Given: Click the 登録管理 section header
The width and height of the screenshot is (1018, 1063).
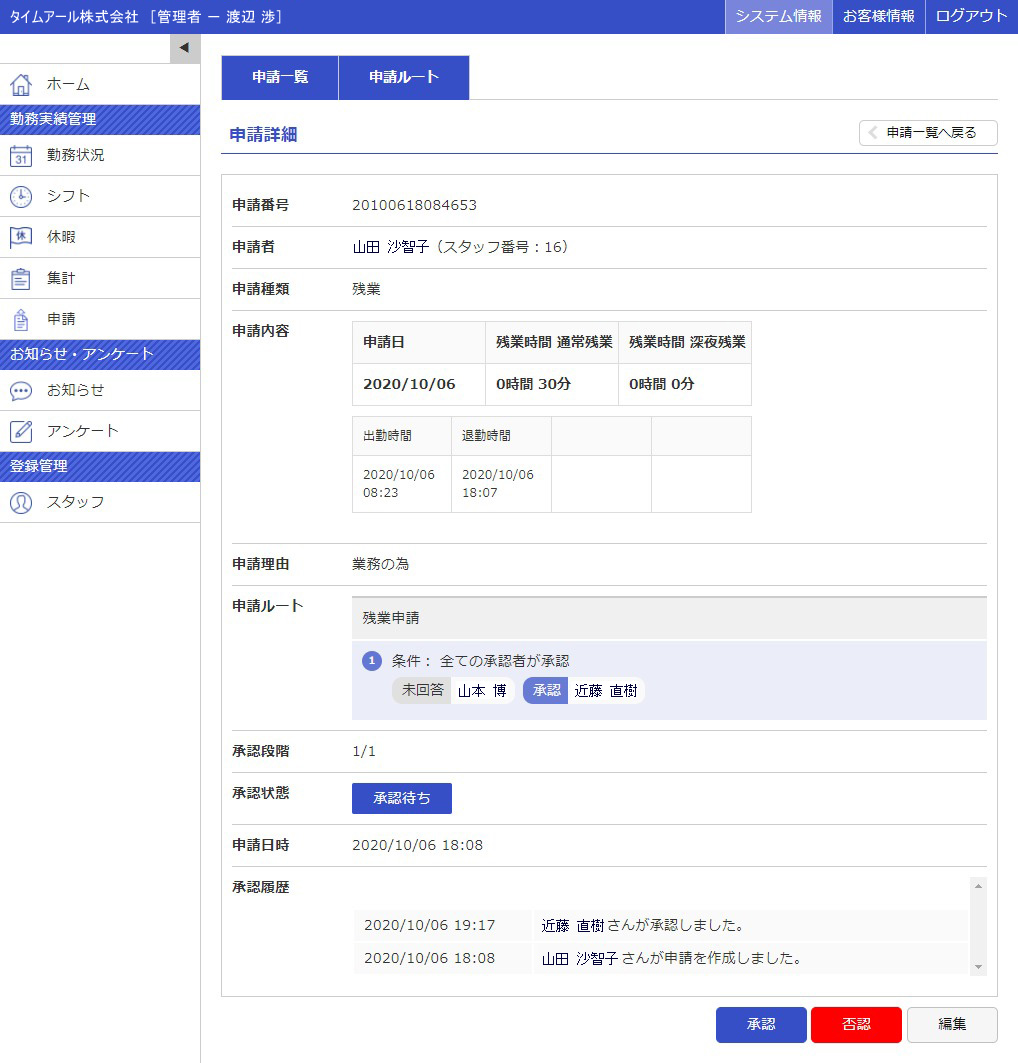Looking at the screenshot, I should click(100, 467).
